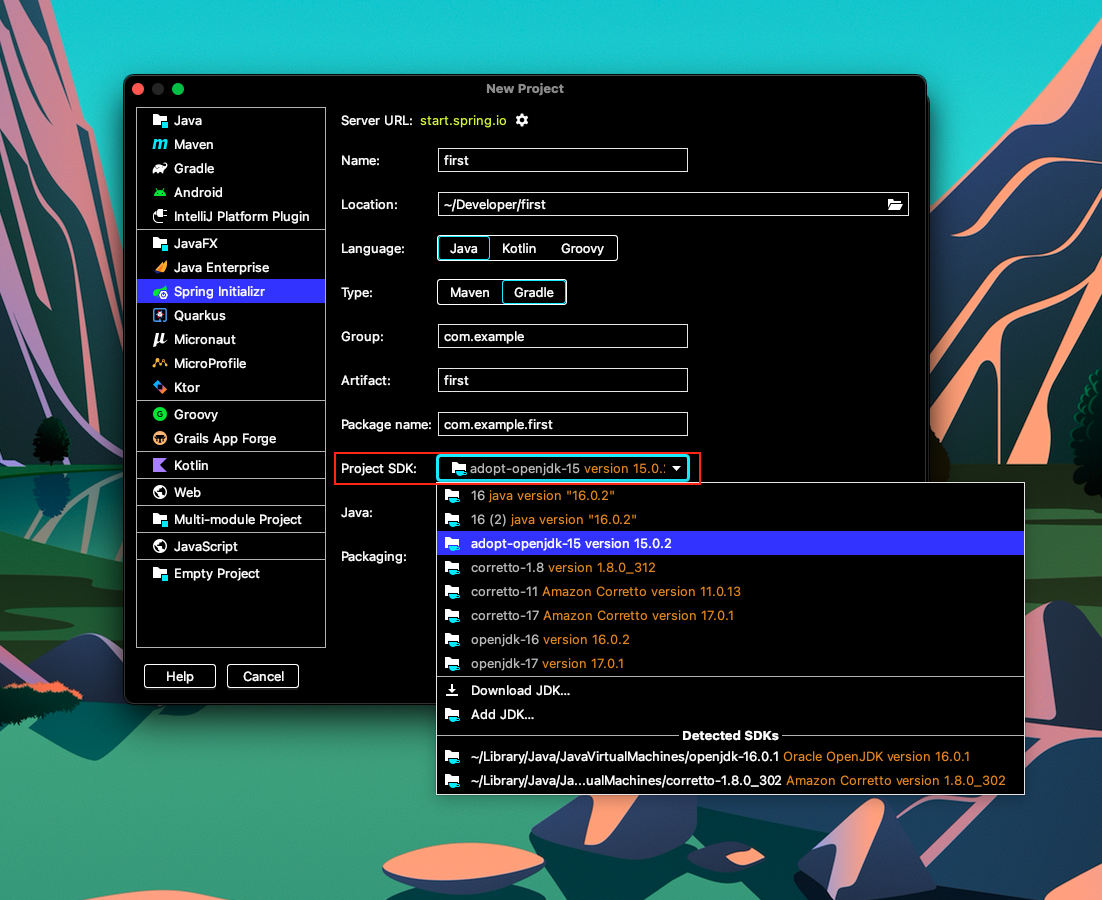Select Micronaut in the generators list
The height and width of the screenshot is (900, 1102).
click(231, 339)
